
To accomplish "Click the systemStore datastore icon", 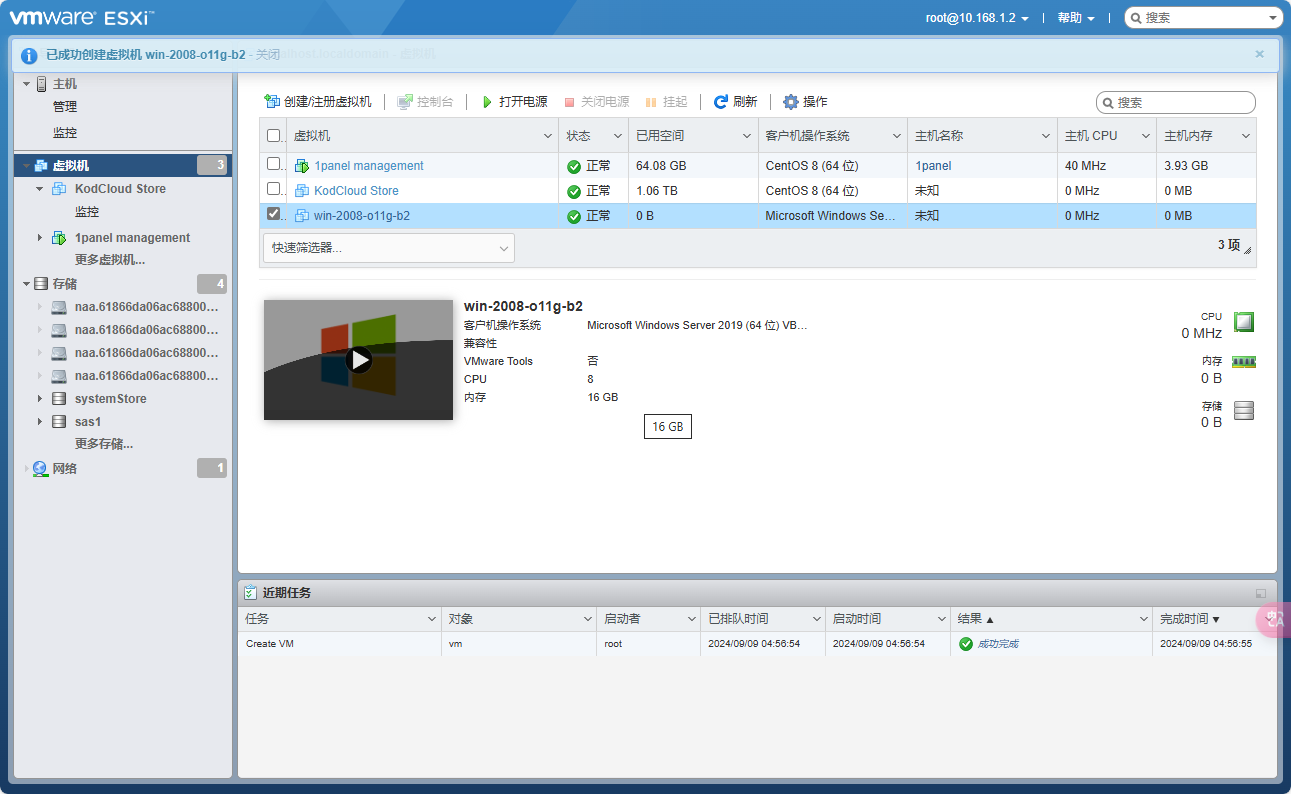I will (x=59, y=399).
